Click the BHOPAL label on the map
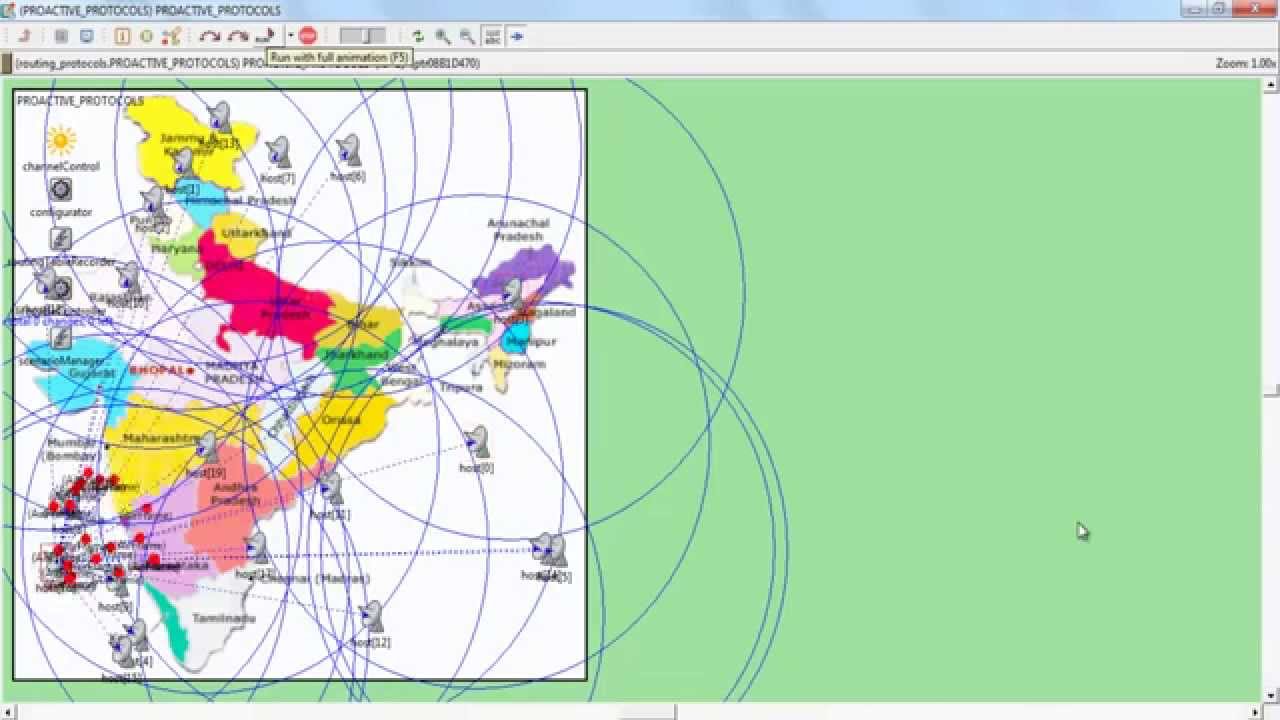The height and width of the screenshot is (720, 1280). [x=159, y=370]
